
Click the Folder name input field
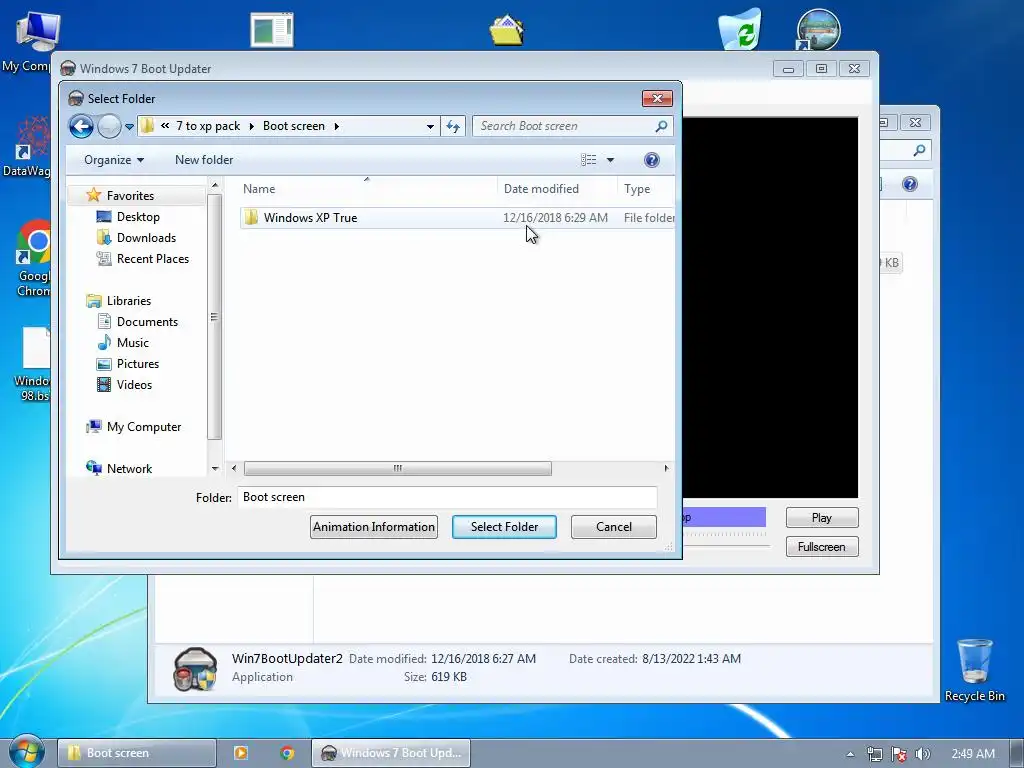click(x=447, y=497)
